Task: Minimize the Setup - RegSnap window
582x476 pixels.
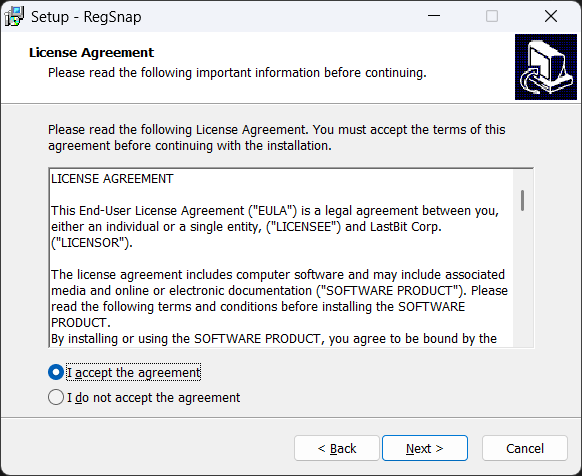Action: [434, 16]
